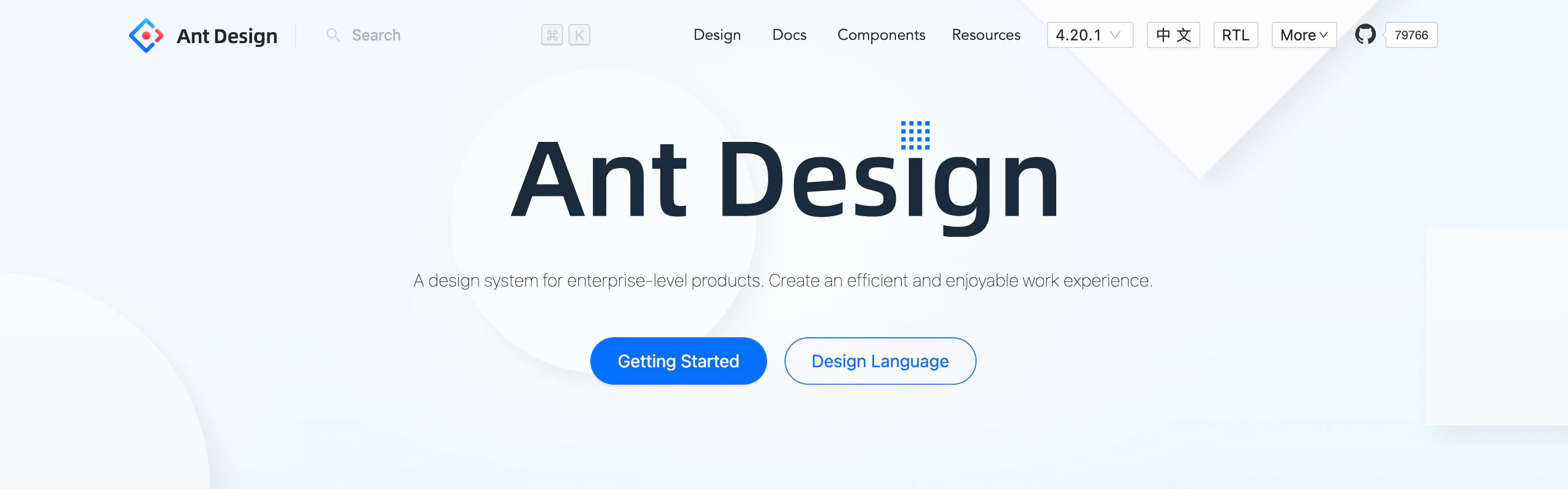Switch language with the 中文 button
This screenshot has width=1568, height=489.
1173,35
